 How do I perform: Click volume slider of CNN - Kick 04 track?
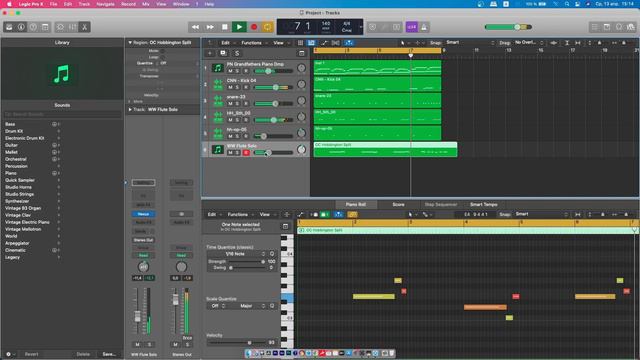click(273, 87)
